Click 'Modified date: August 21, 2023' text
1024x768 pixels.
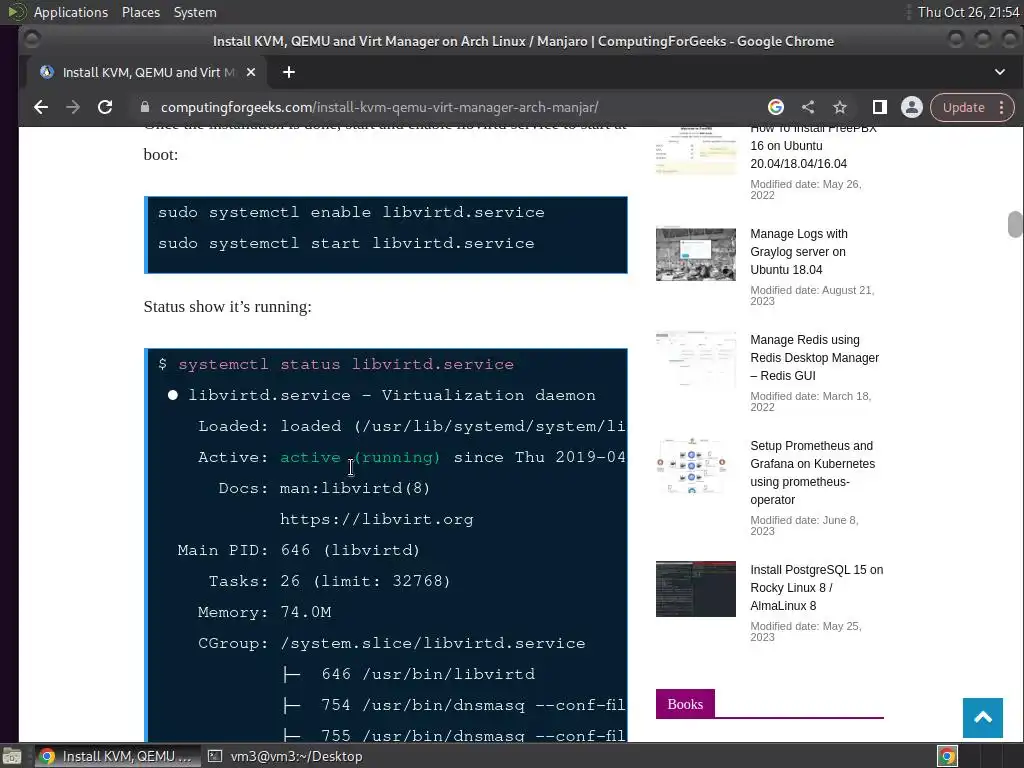[812, 295]
